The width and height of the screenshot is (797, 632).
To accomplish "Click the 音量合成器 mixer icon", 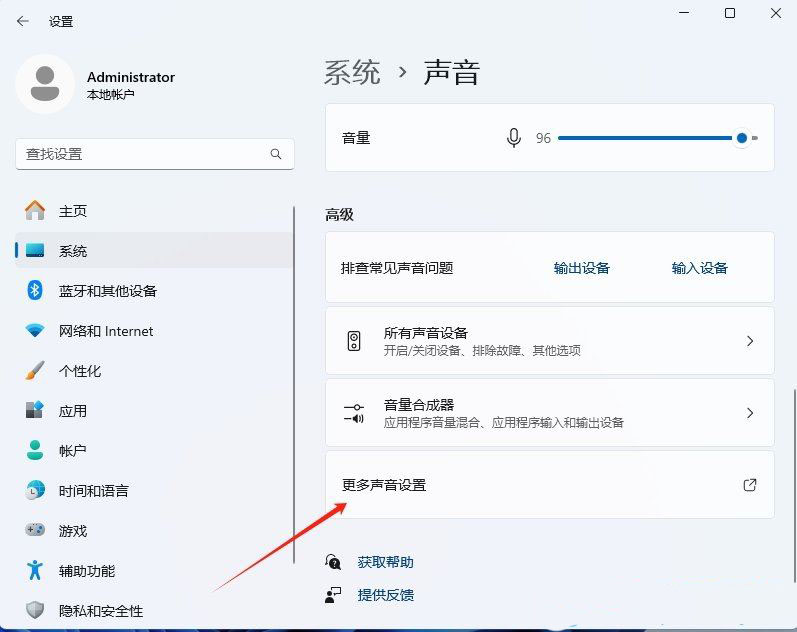I will [x=354, y=413].
